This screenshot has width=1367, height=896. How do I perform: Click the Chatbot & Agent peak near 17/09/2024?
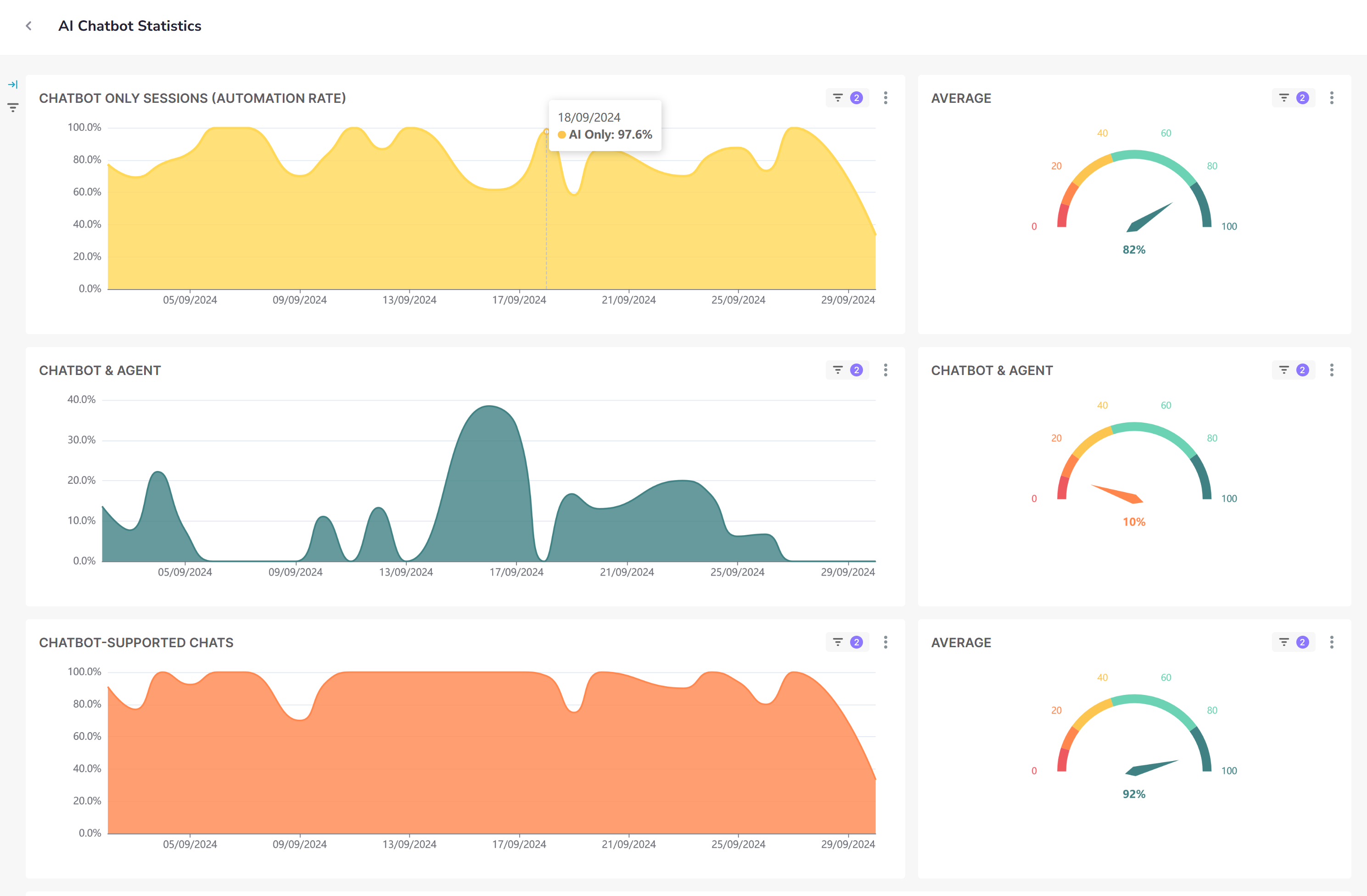click(x=489, y=407)
